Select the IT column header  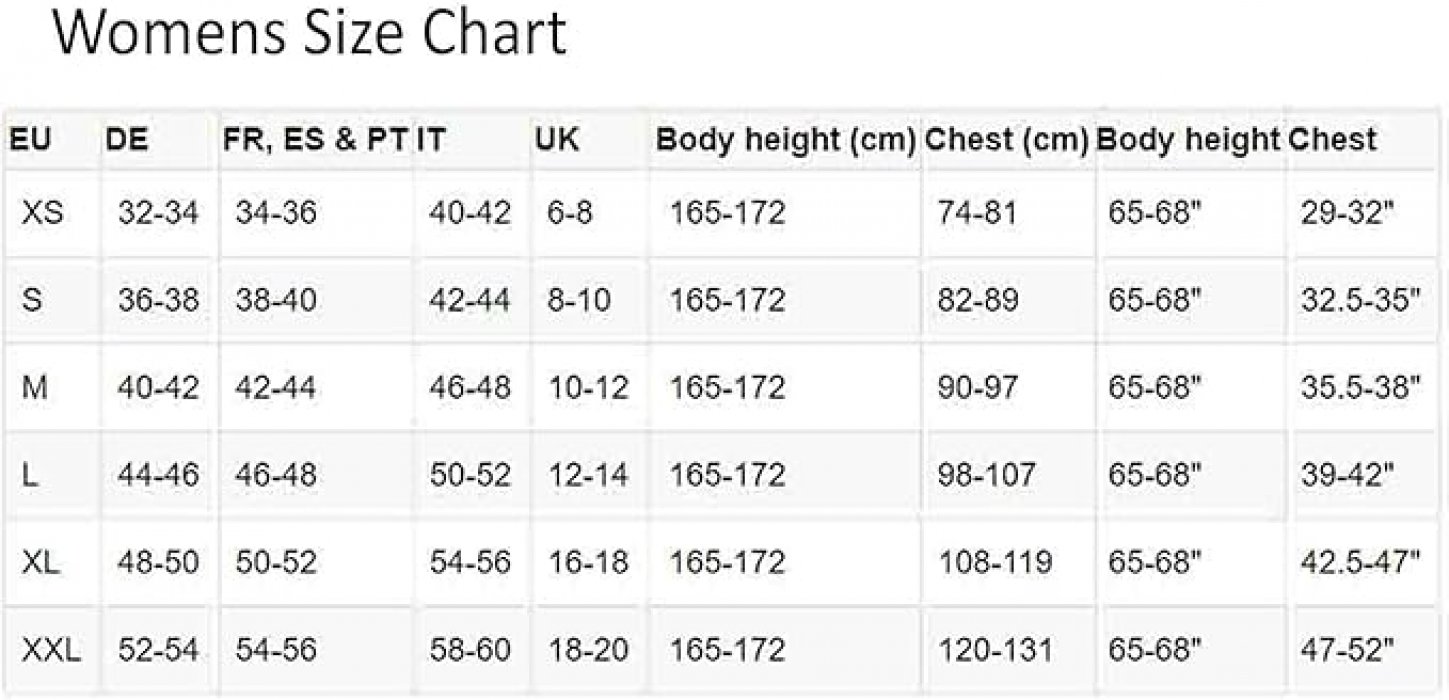tap(431, 139)
